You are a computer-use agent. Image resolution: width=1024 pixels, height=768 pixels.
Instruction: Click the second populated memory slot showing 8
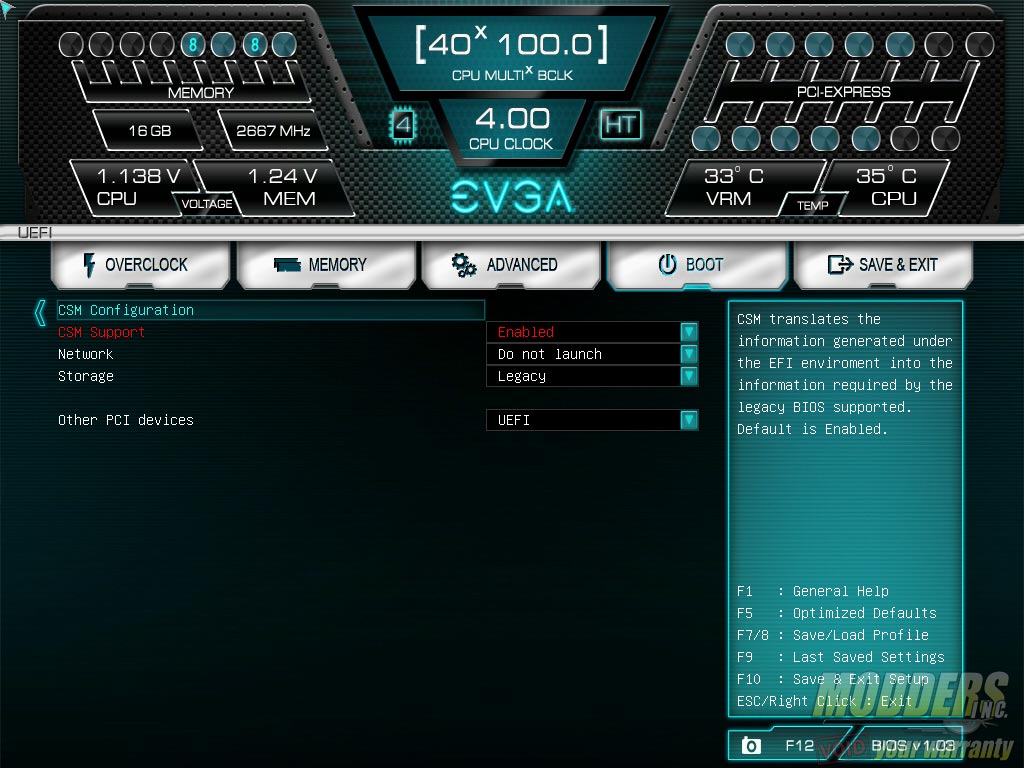point(255,44)
